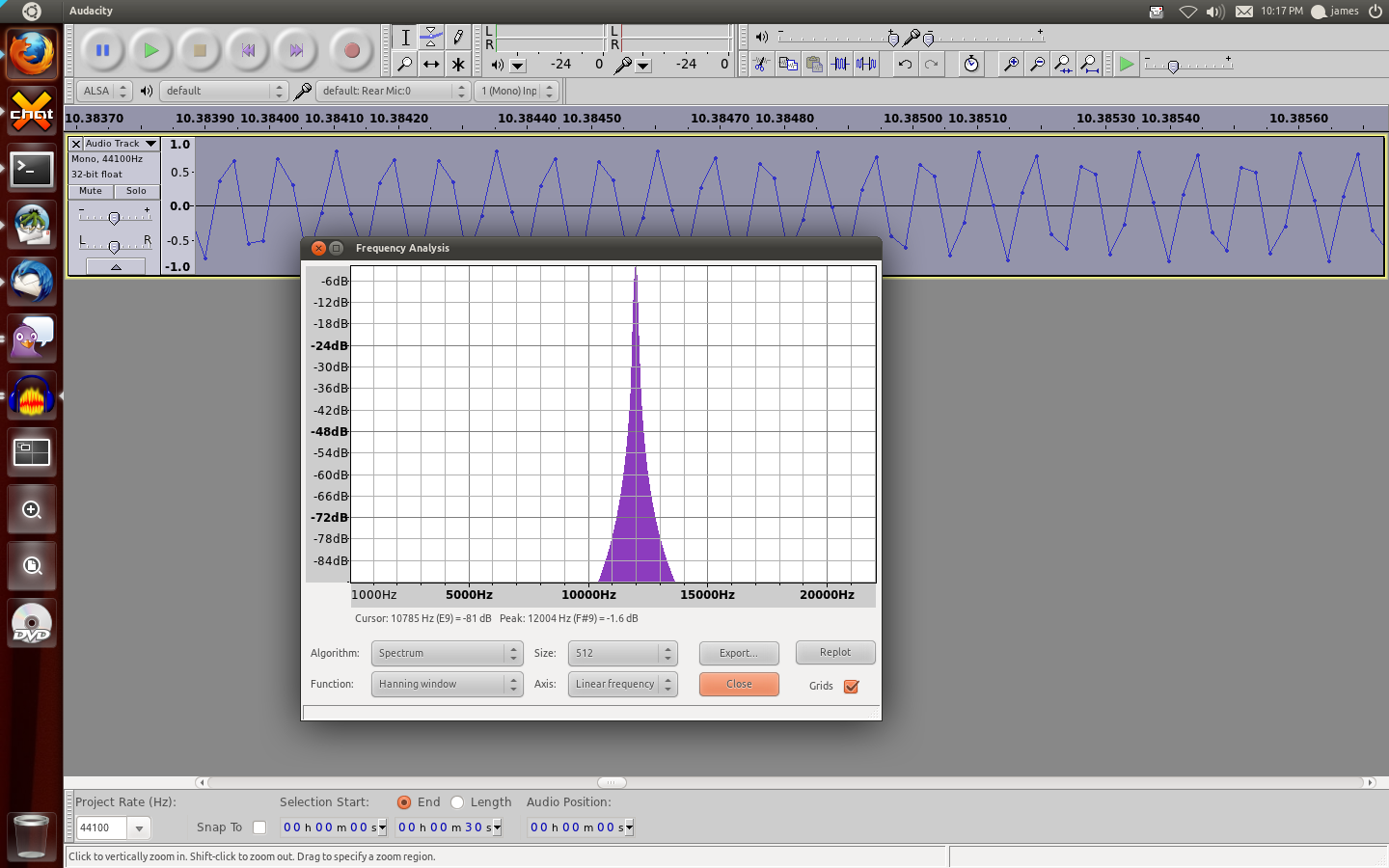1389x868 pixels.
Task: Choose the Time Shift tool
Action: click(431, 65)
